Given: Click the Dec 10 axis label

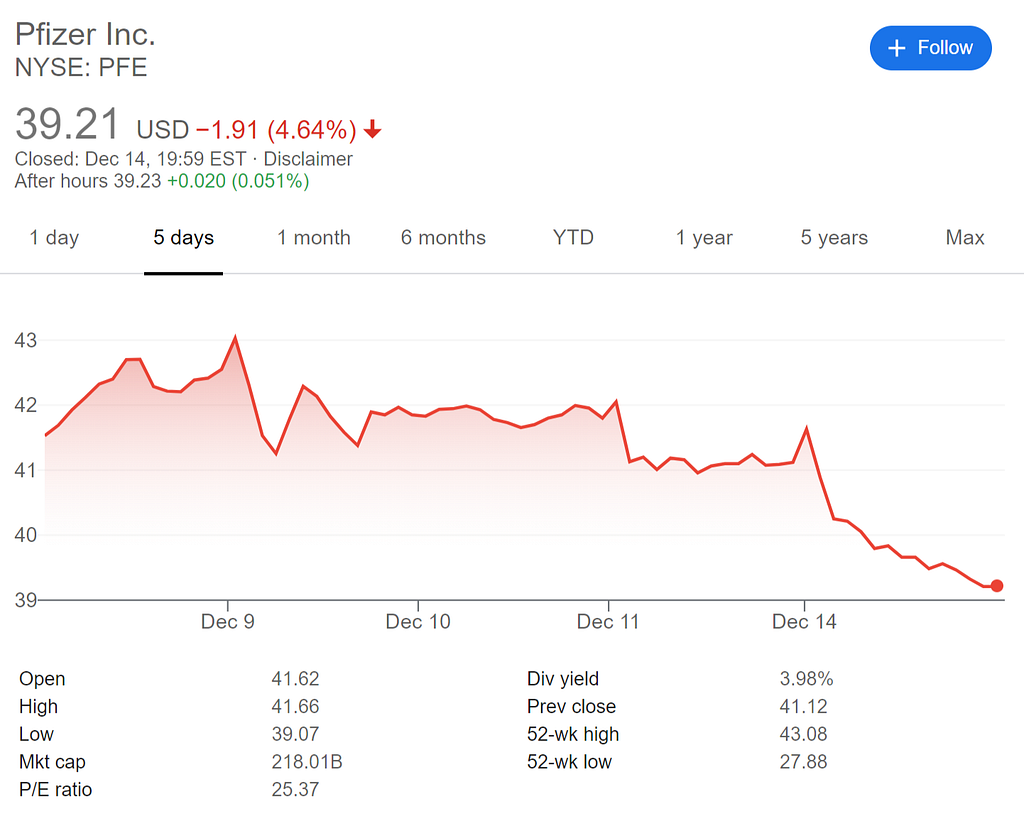Looking at the screenshot, I should (418, 622).
